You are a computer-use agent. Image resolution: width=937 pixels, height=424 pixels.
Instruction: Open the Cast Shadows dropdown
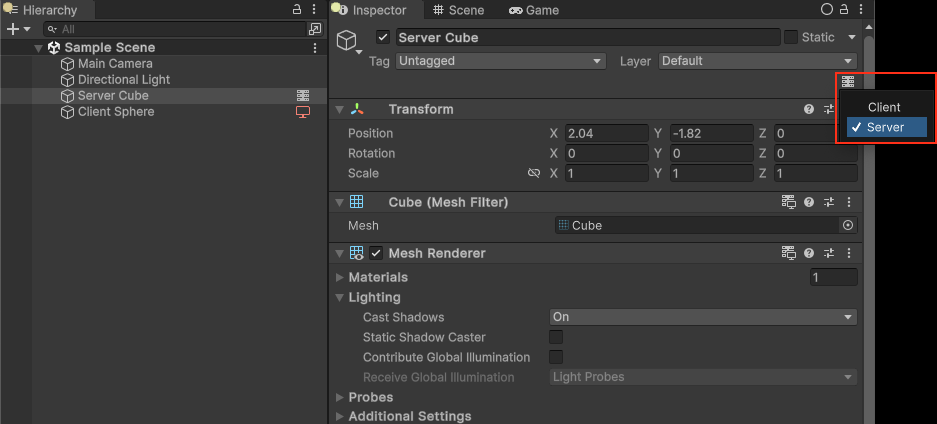click(703, 317)
